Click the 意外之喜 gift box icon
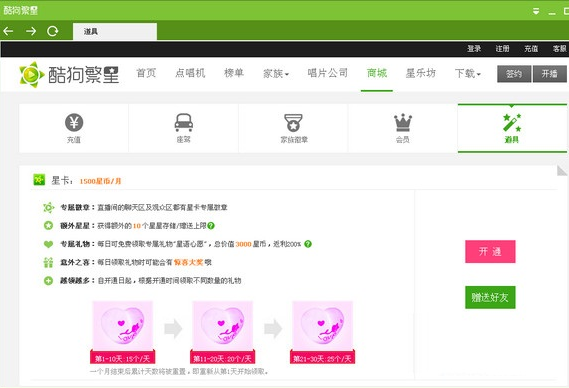Viewport: 569px width, 388px height. click(x=48, y=262)
